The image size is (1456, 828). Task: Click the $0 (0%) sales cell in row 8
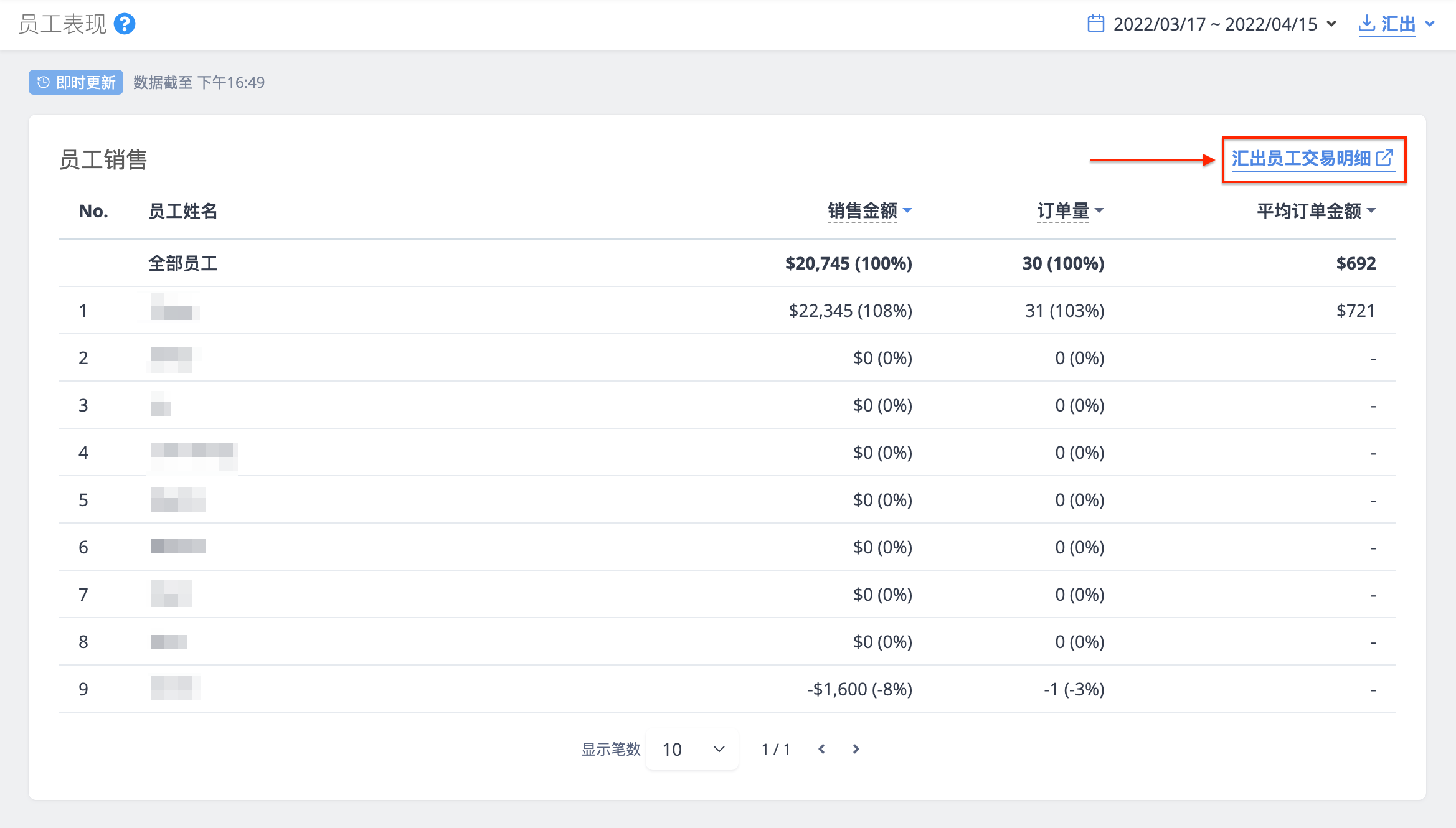(882, 642)
